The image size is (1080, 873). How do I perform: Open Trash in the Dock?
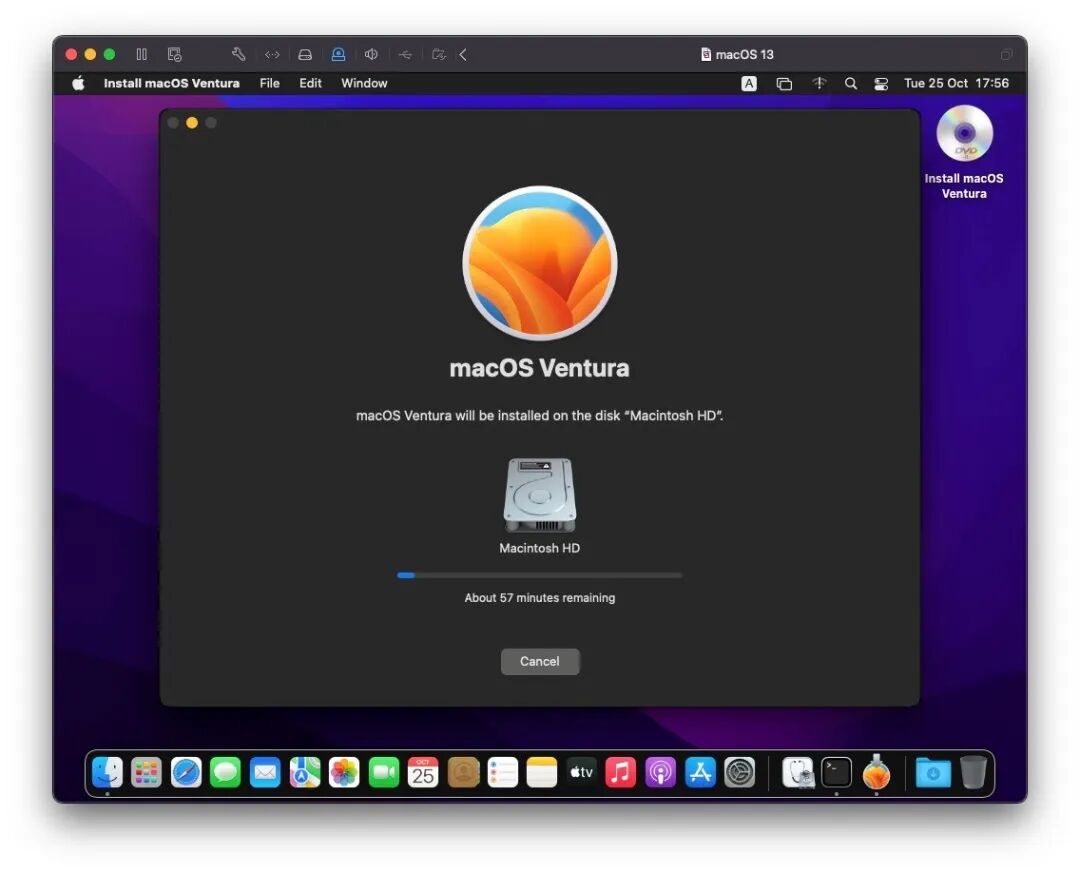(973, 772)
